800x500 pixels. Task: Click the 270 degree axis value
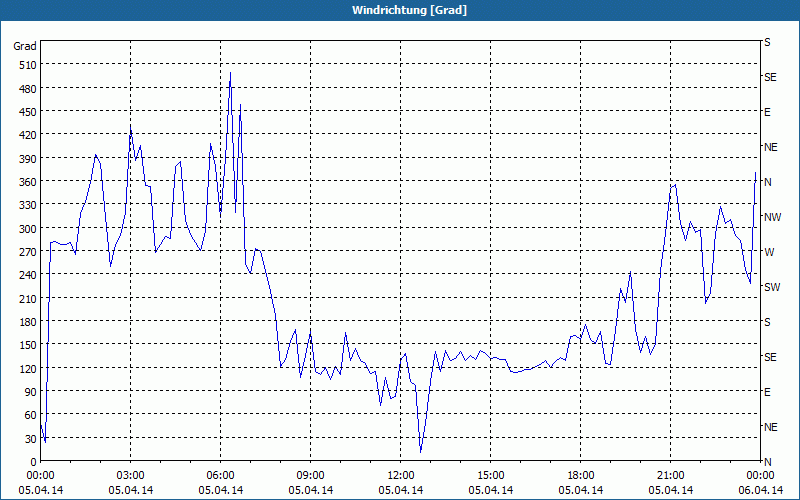click(x=28, y=252)
